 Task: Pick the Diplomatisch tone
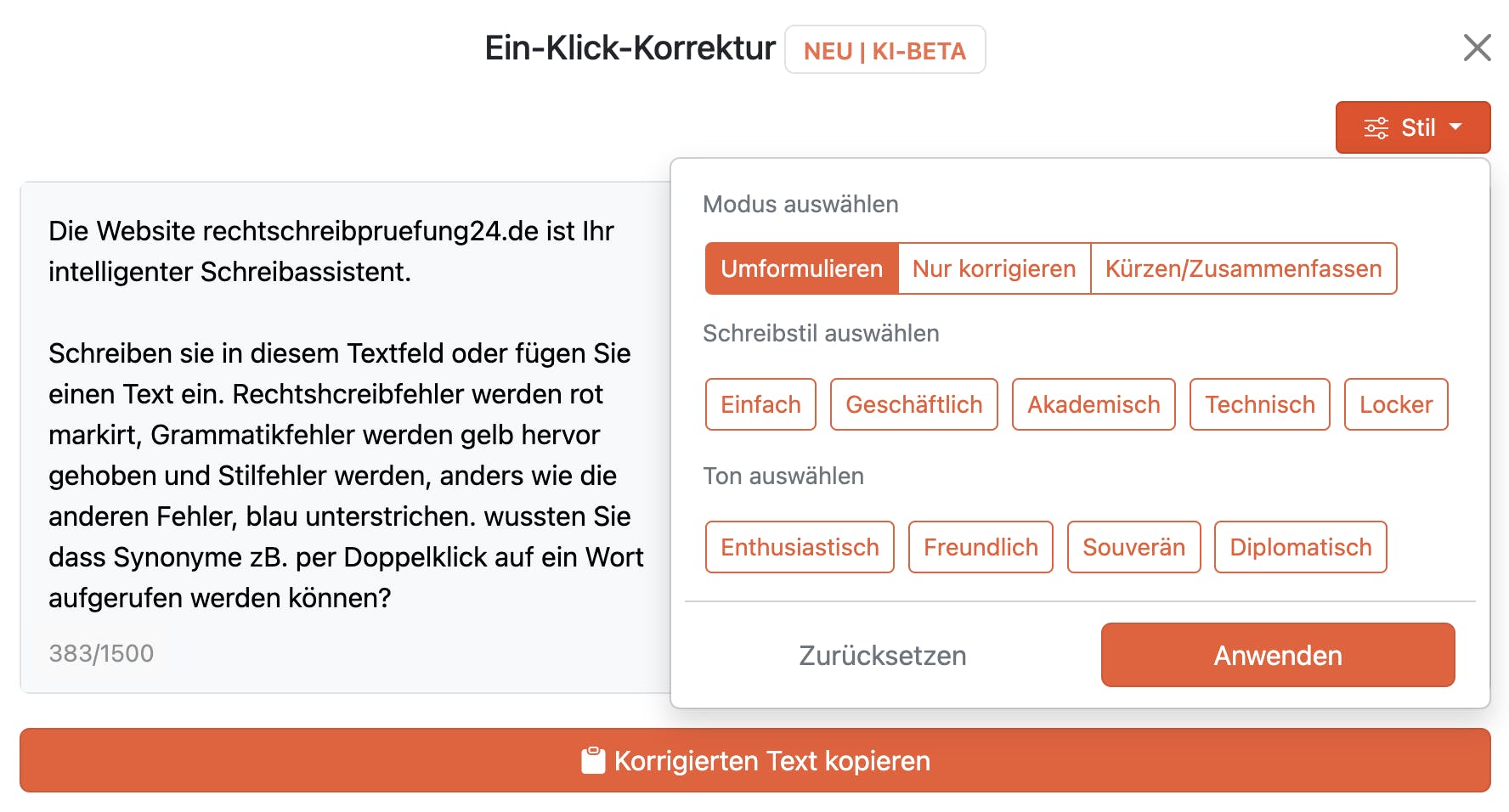[1300, 547]
